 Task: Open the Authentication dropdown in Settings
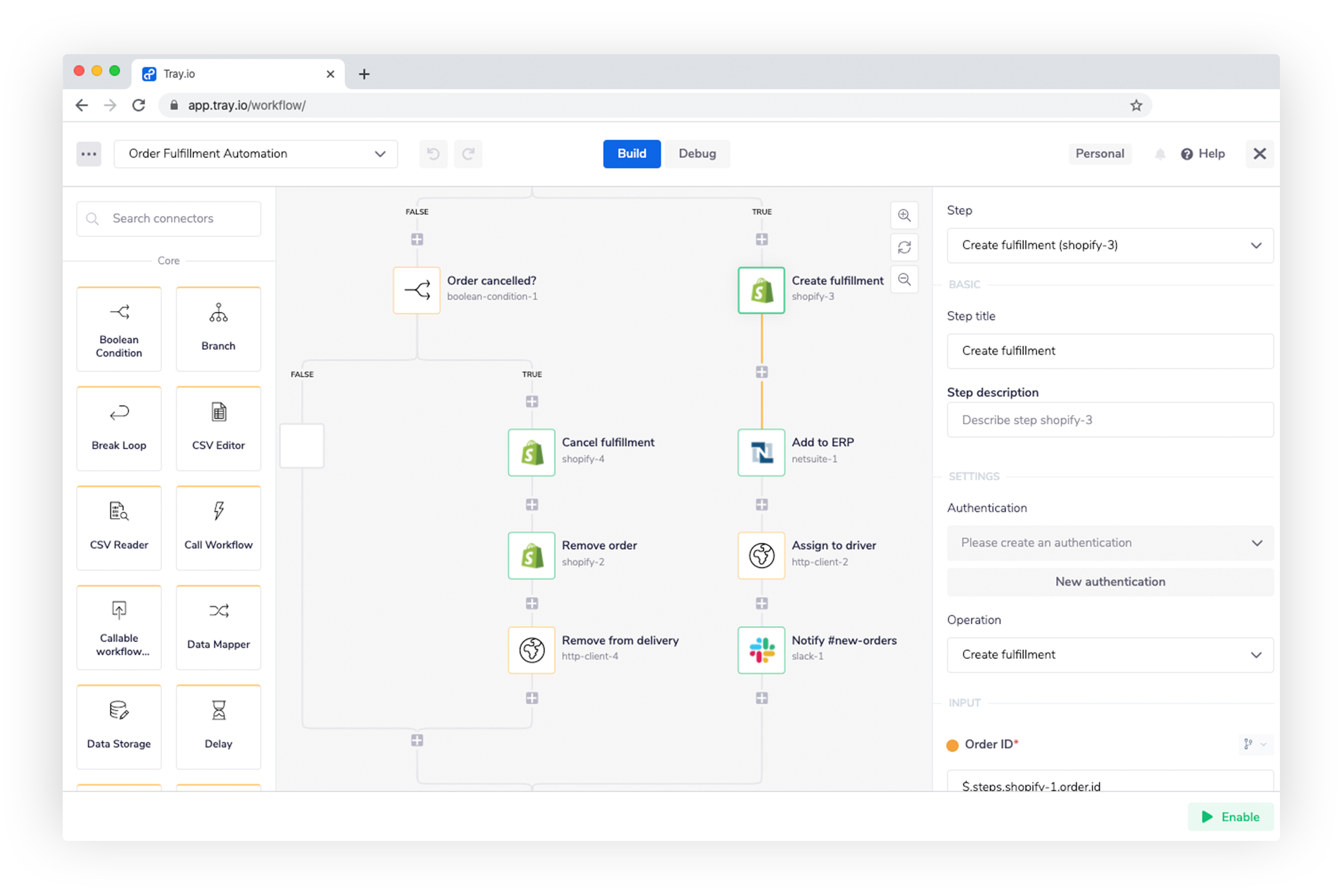pyautogui.click(x=1109, y=542)
